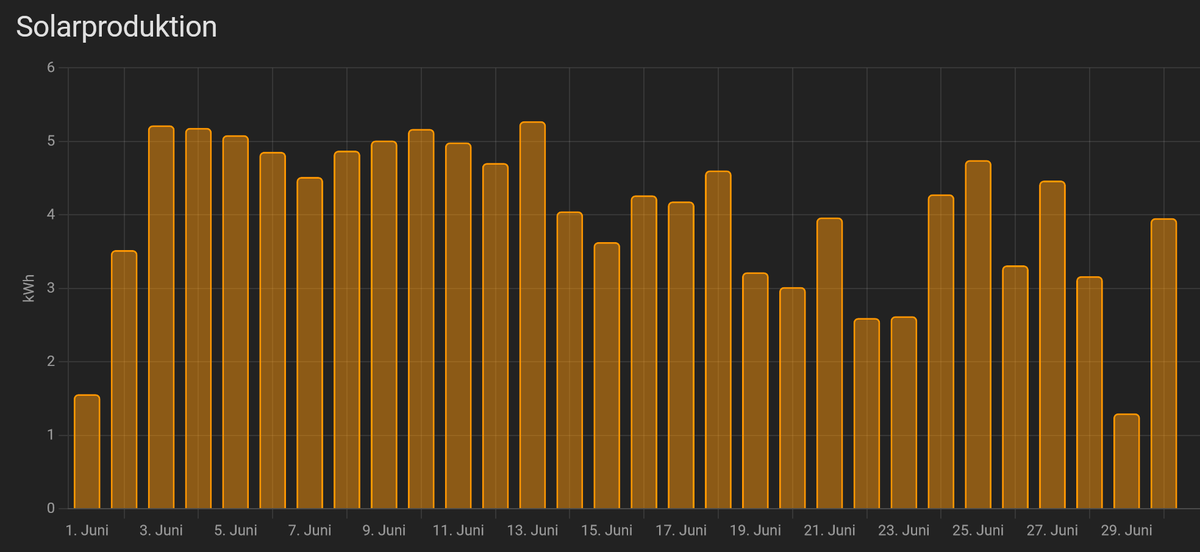
Task: Click the 0 value on y-axis
Action: [51, 509]
